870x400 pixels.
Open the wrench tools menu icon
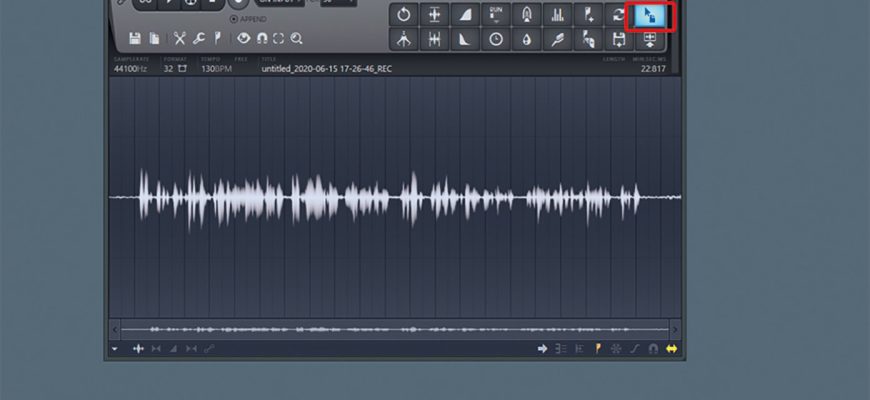click(200, 39)
